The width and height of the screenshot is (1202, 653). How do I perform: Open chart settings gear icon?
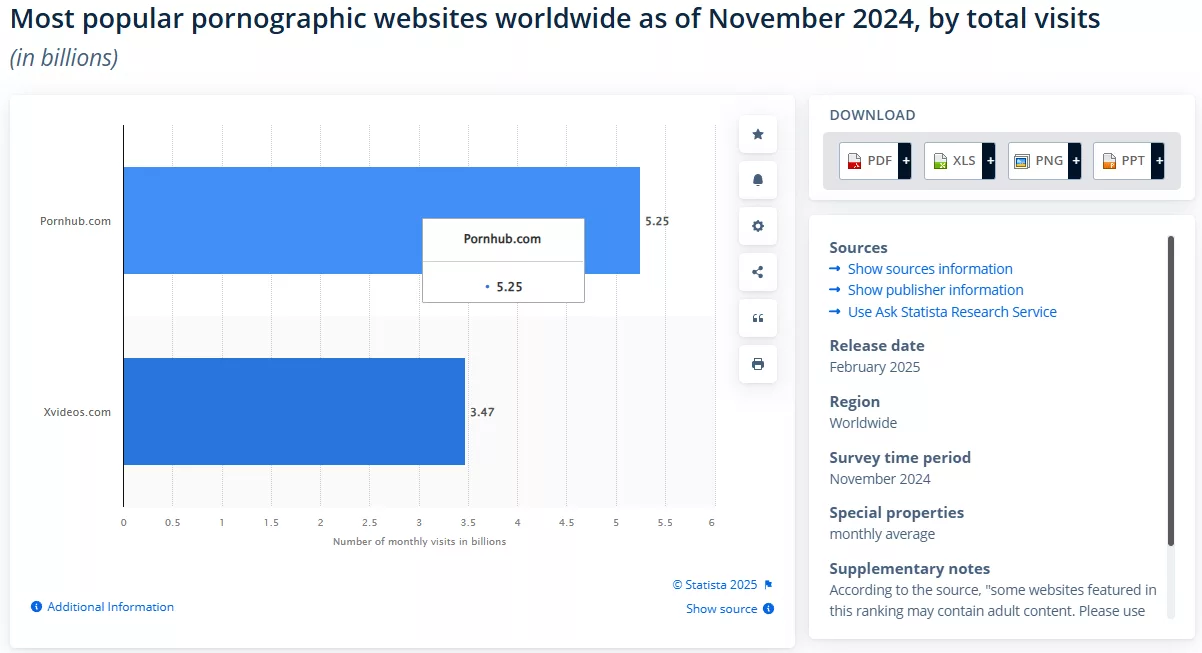click(758, 226)
